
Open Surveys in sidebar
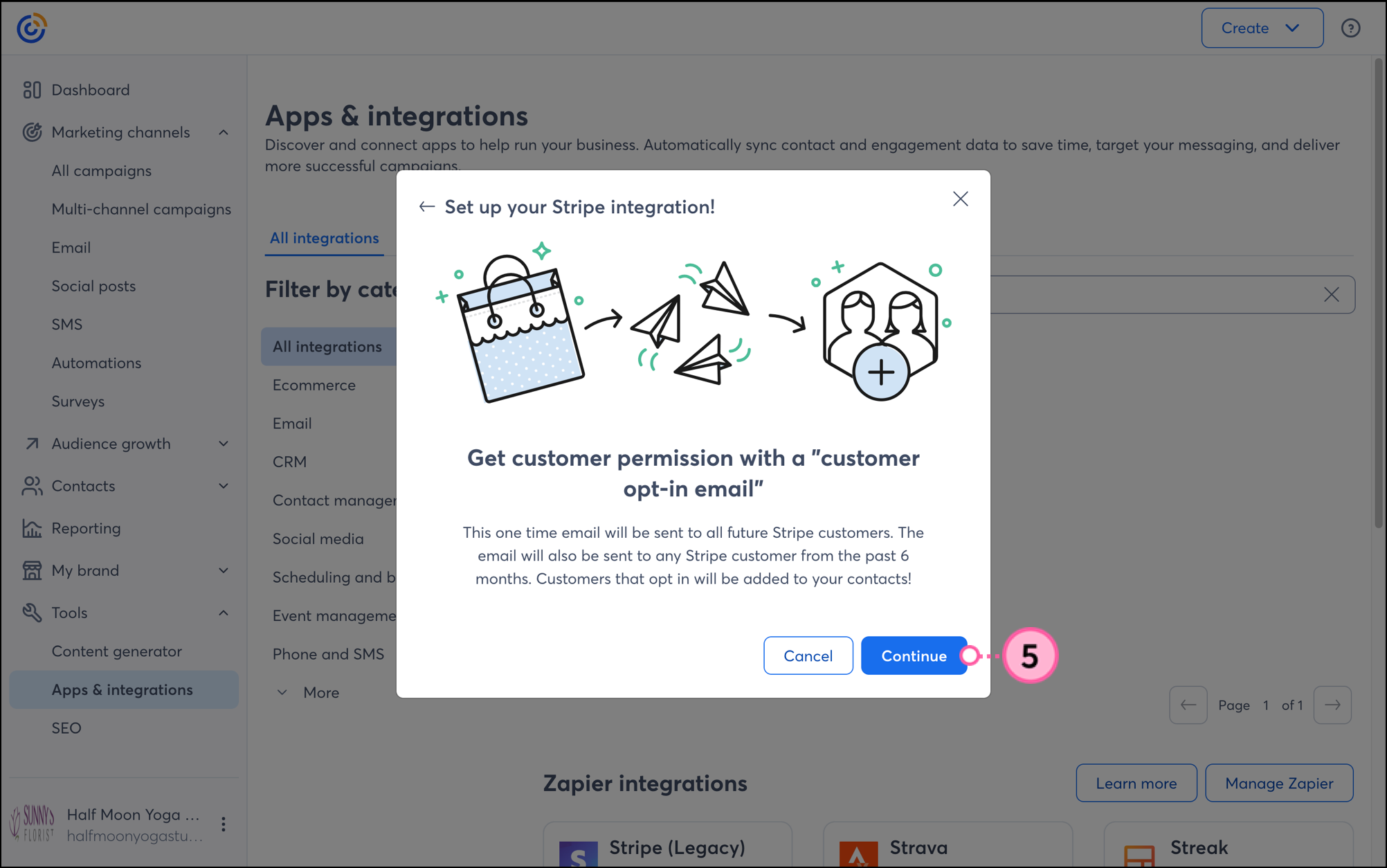click(78, 401)
